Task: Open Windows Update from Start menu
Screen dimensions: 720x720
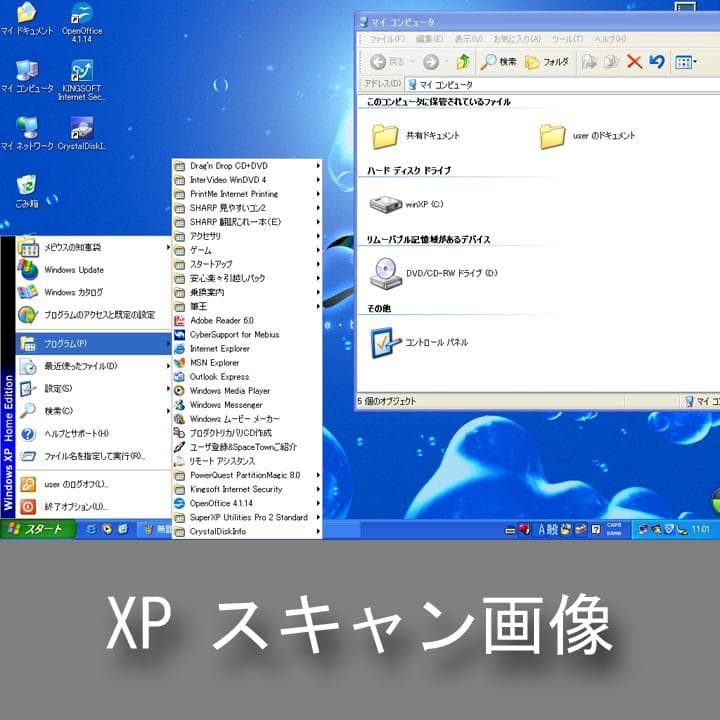Action: pos(94,270)
